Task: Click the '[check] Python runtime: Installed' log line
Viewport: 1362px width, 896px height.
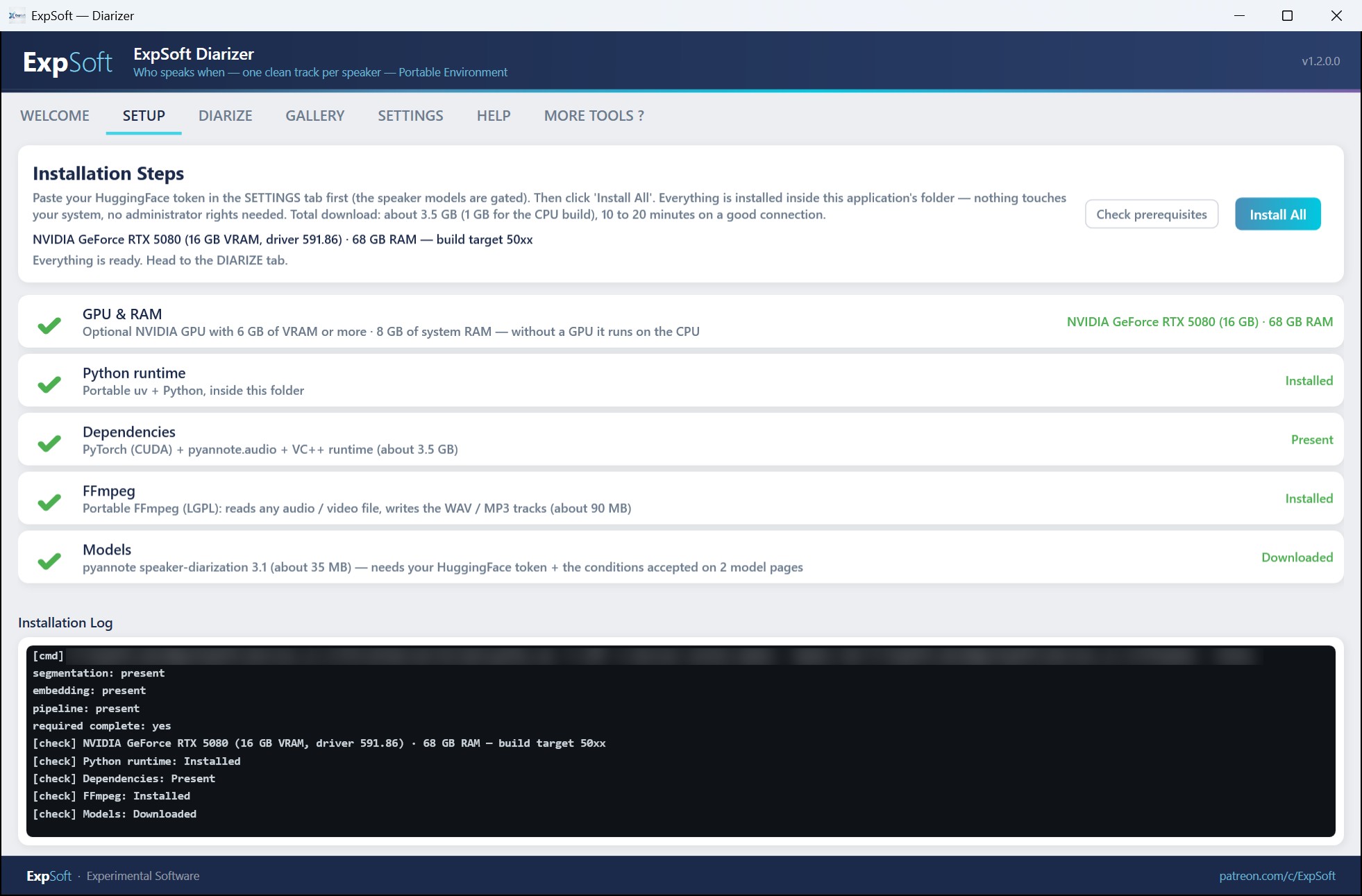Action: tap(137, 761)
